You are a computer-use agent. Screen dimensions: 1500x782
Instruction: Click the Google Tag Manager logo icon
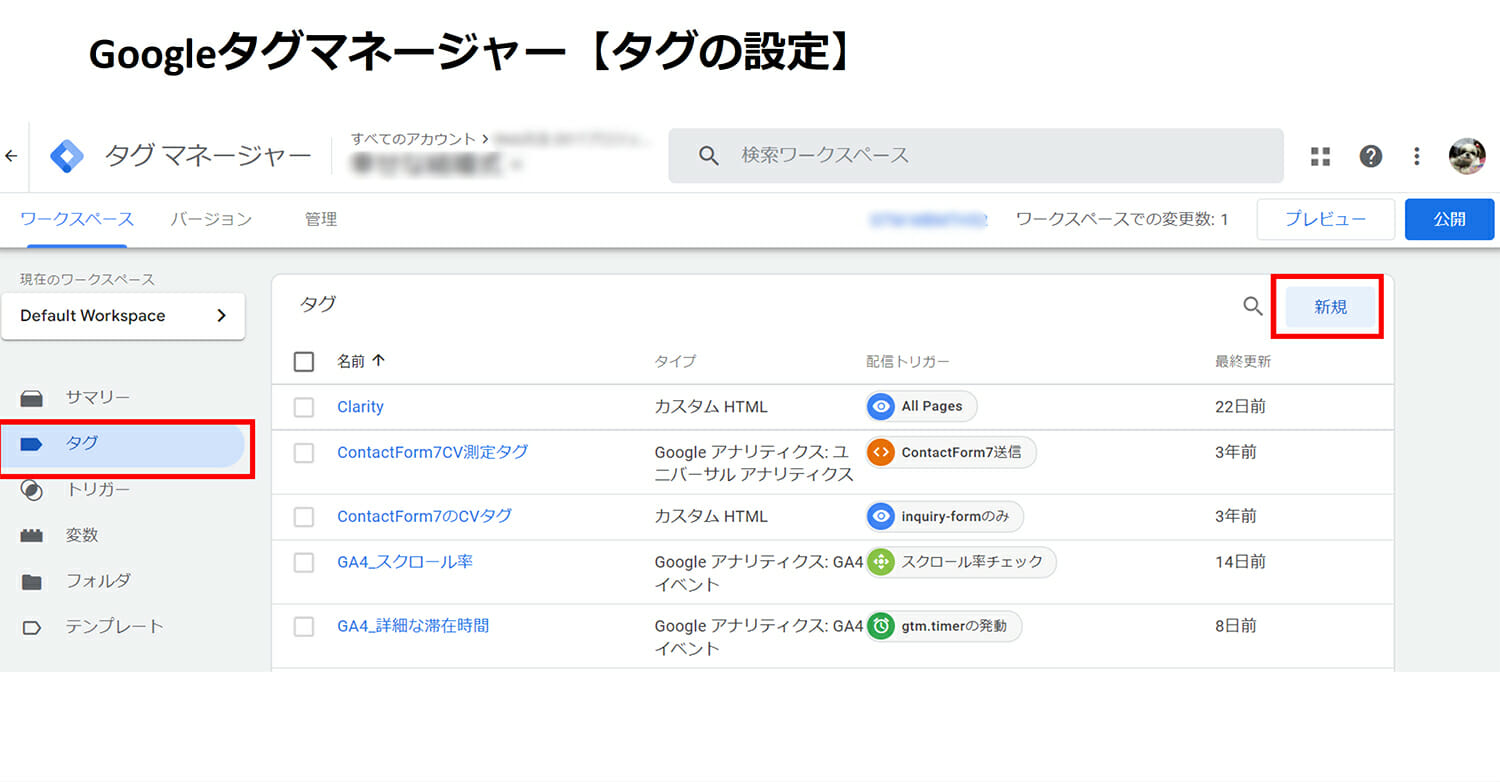pos(68,156)
